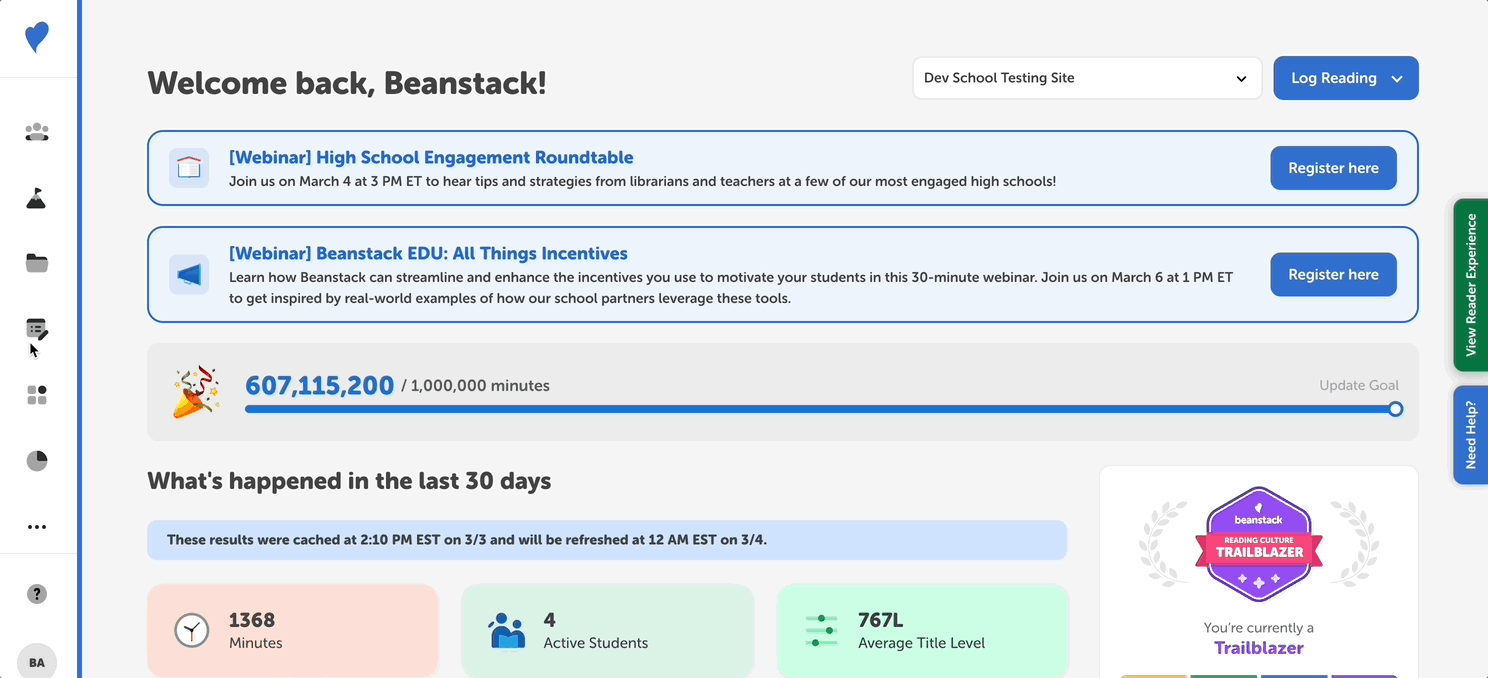
Task: Open the Dev School Testing Site selector
Action: tap(1087, 77)
